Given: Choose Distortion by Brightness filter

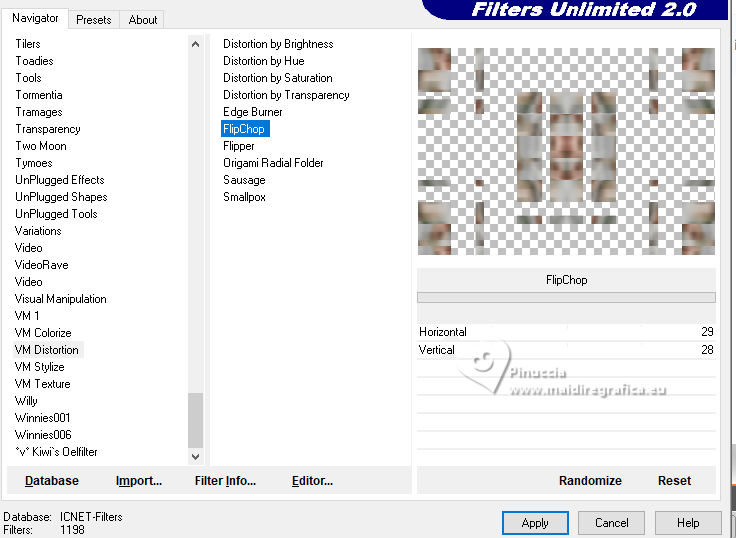Looking at the screenshot, I should [278, 44].
